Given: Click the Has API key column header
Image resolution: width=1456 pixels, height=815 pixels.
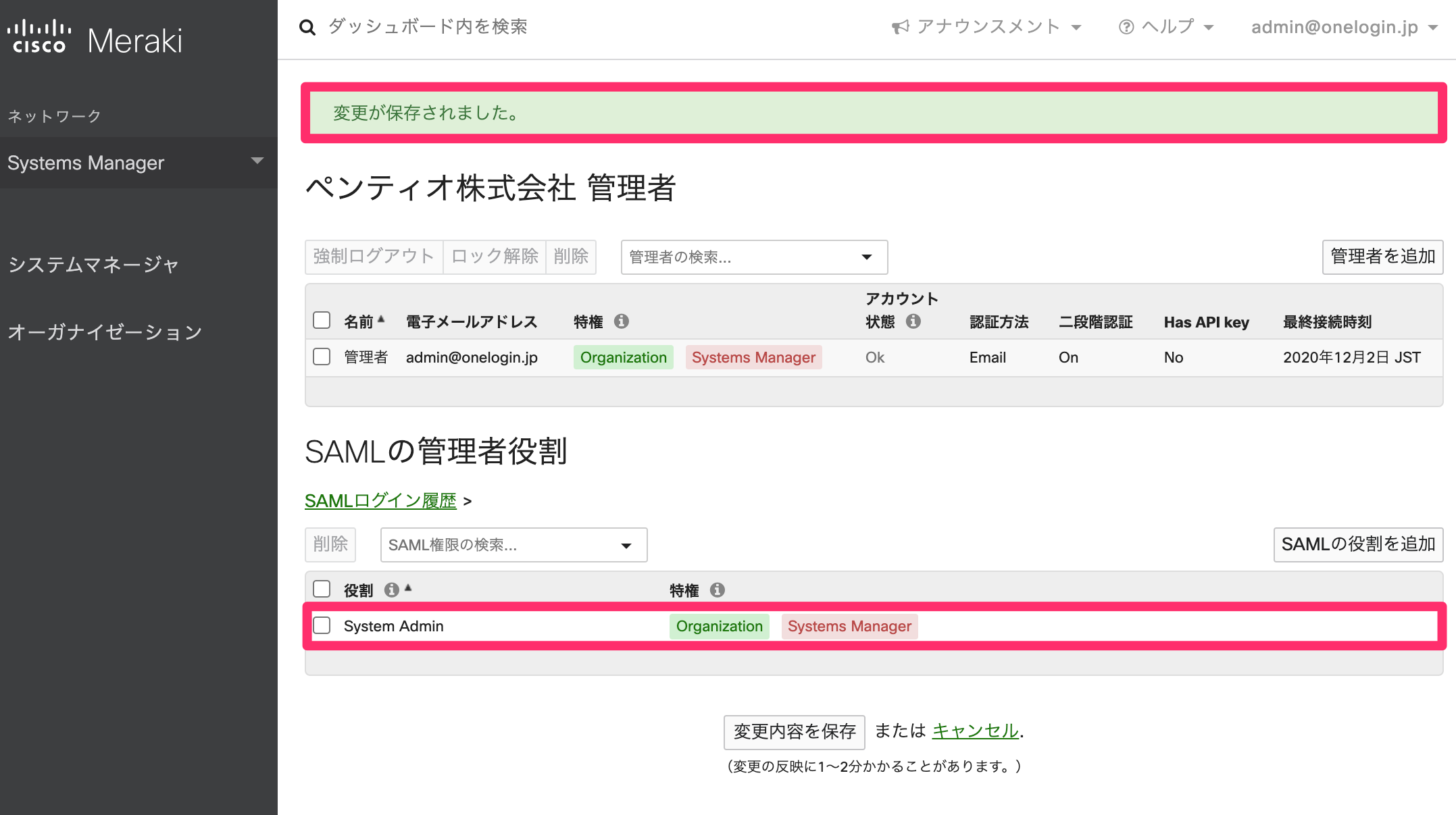Looking at the screenshot, I should coord(1207,322).
